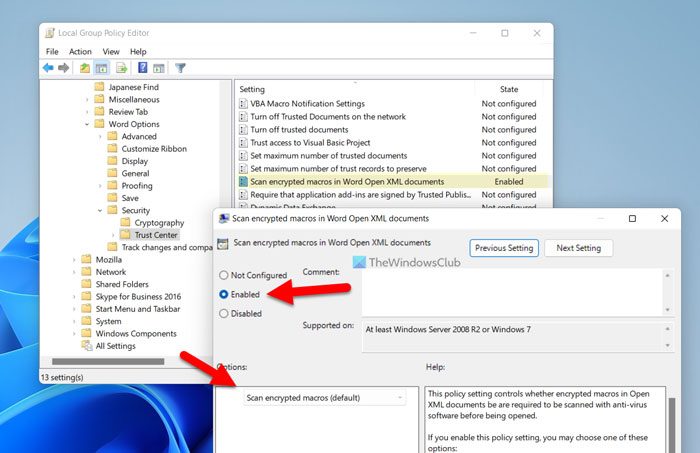This screenshot has width=700, height=453.
Task: Select System in the tree
Action: coord(108,321)
